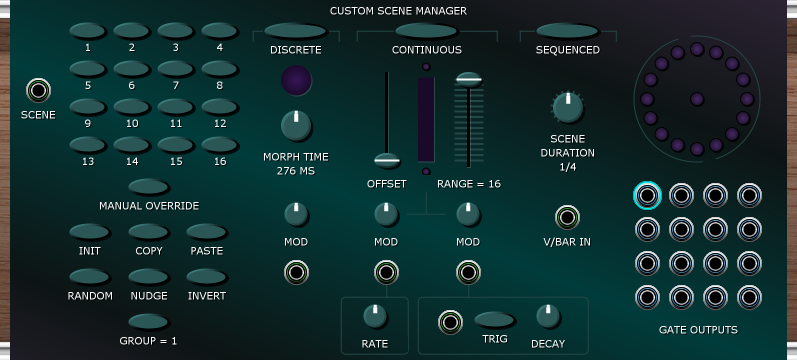Image resolution: width=797 pixels, height=360 pixels.
Task: Click the V/BAR IN jack
Action: 567,218
